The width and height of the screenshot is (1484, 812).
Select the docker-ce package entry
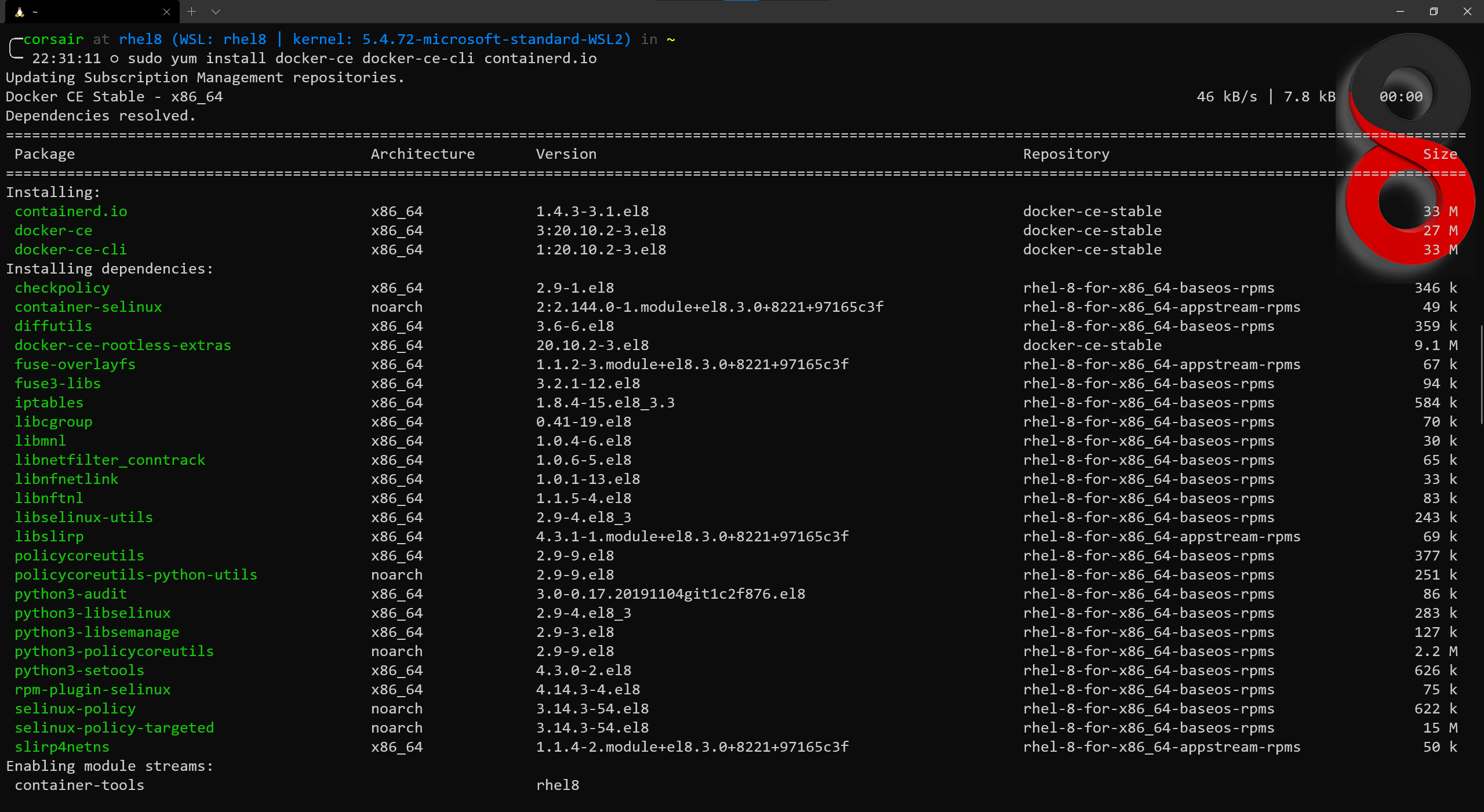(x=53, y=230)
